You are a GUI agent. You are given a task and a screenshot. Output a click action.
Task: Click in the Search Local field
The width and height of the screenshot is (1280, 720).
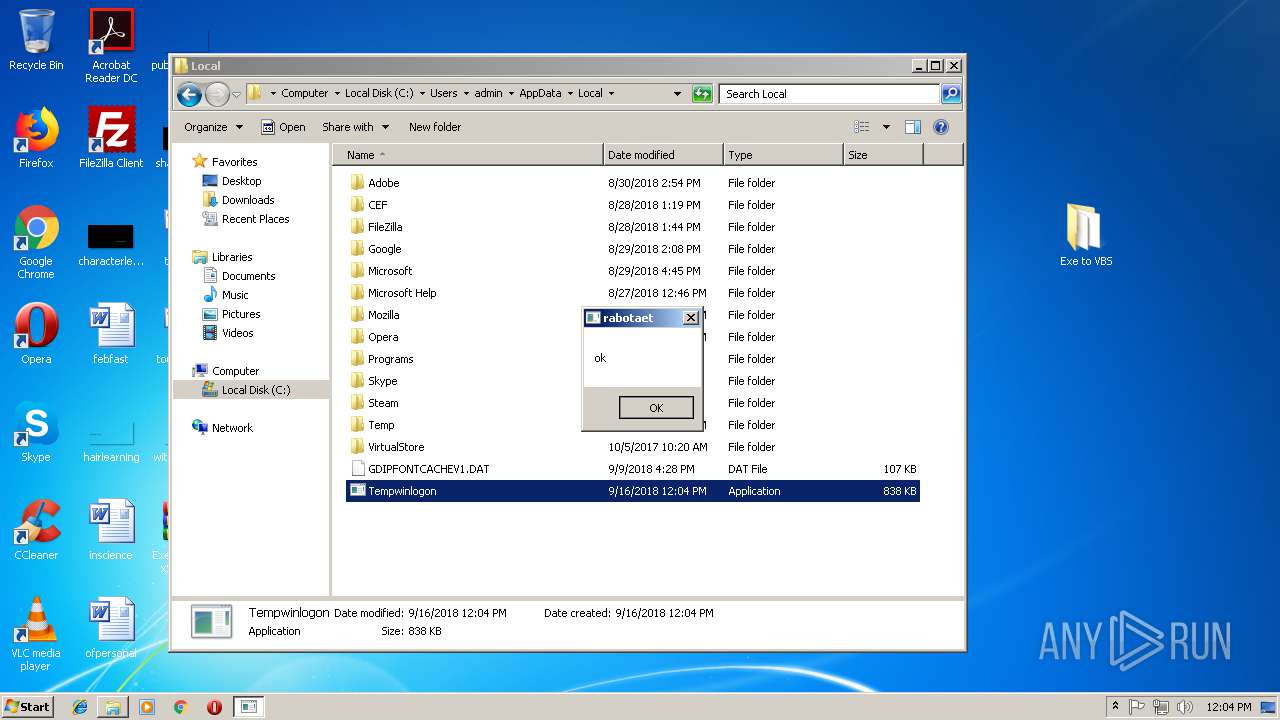coord(829,94)
